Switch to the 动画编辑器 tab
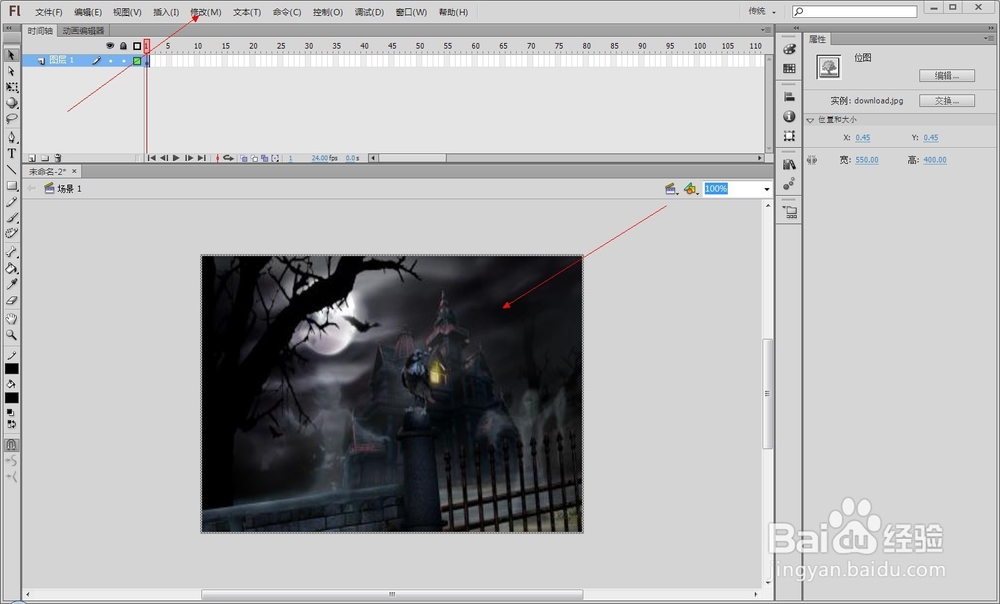This screenshot has width=1000, height=604. pyautogui.click(x=83, y=31)
